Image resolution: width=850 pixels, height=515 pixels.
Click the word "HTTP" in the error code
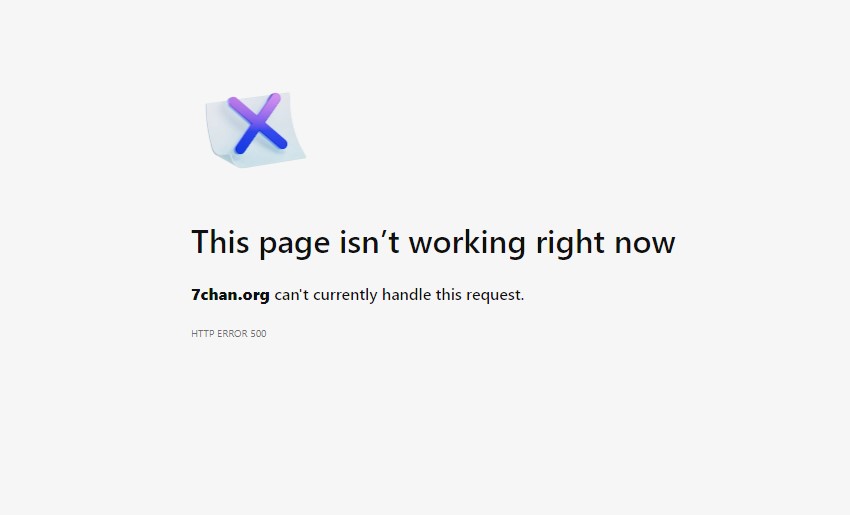pyautogui.click(x=203, y=333)
